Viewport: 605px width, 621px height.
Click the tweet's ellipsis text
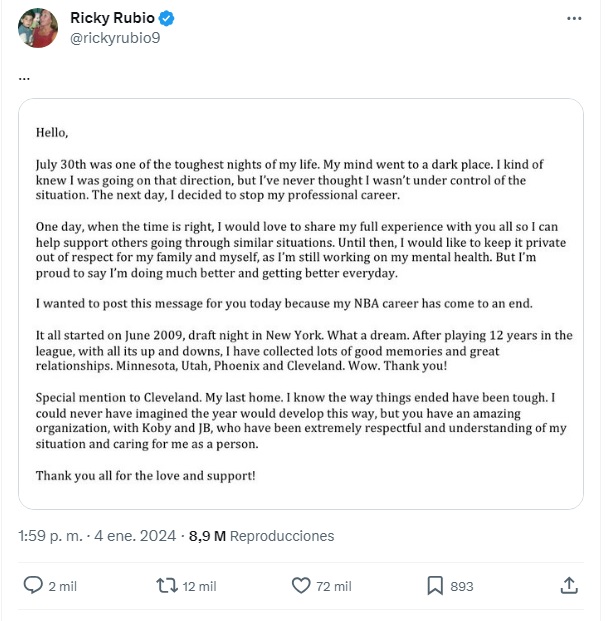click(x=24, y=78)
